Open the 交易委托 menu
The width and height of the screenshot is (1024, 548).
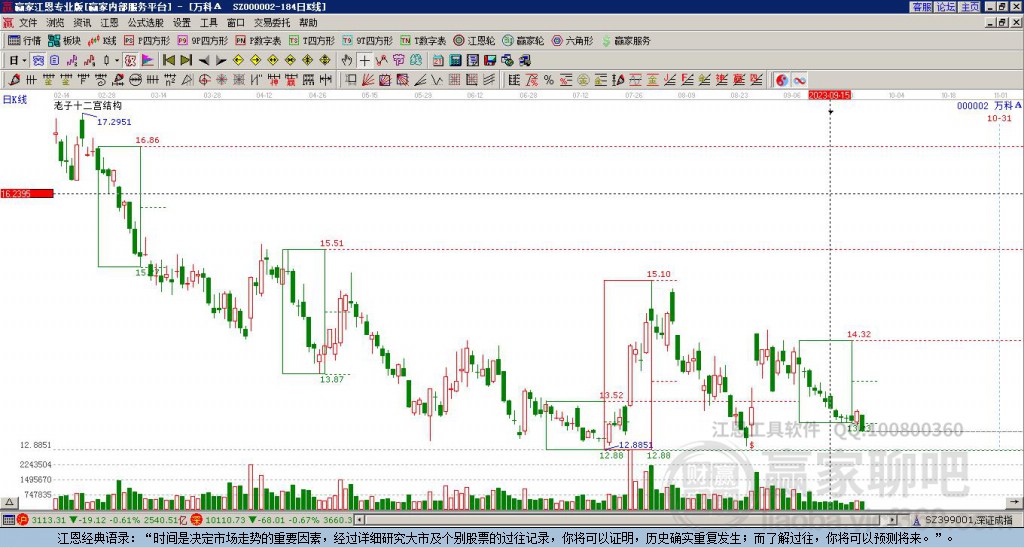[272, 23]
